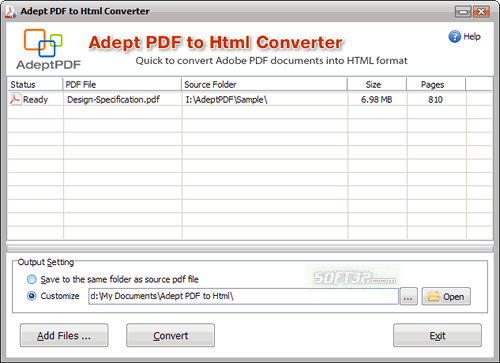Screen dimensions: 500x363
Task: Close the Adept PDF to Html Converter window
Action: (x=481, y=12)
